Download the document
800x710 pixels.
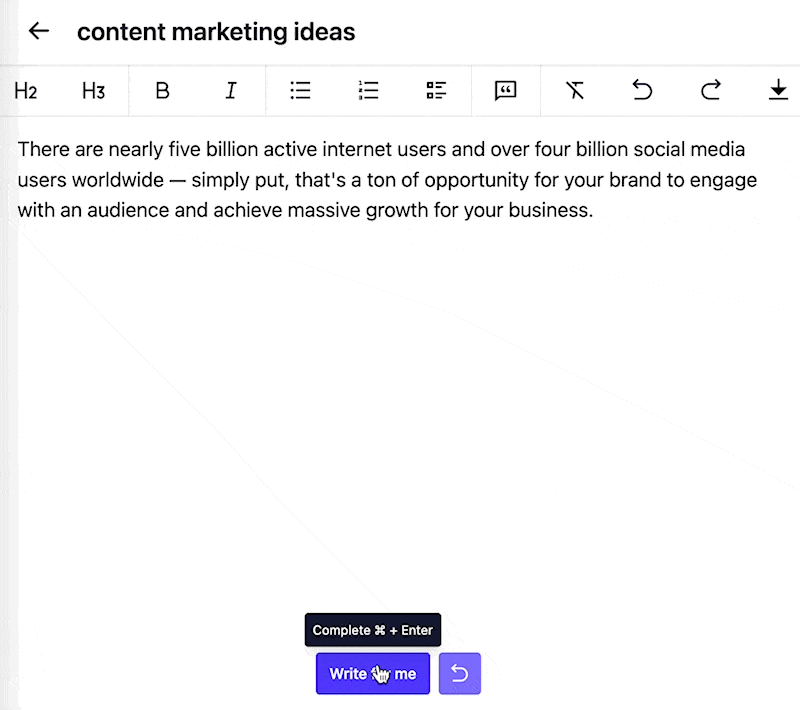pyautogui.click(x=778, y=91)
